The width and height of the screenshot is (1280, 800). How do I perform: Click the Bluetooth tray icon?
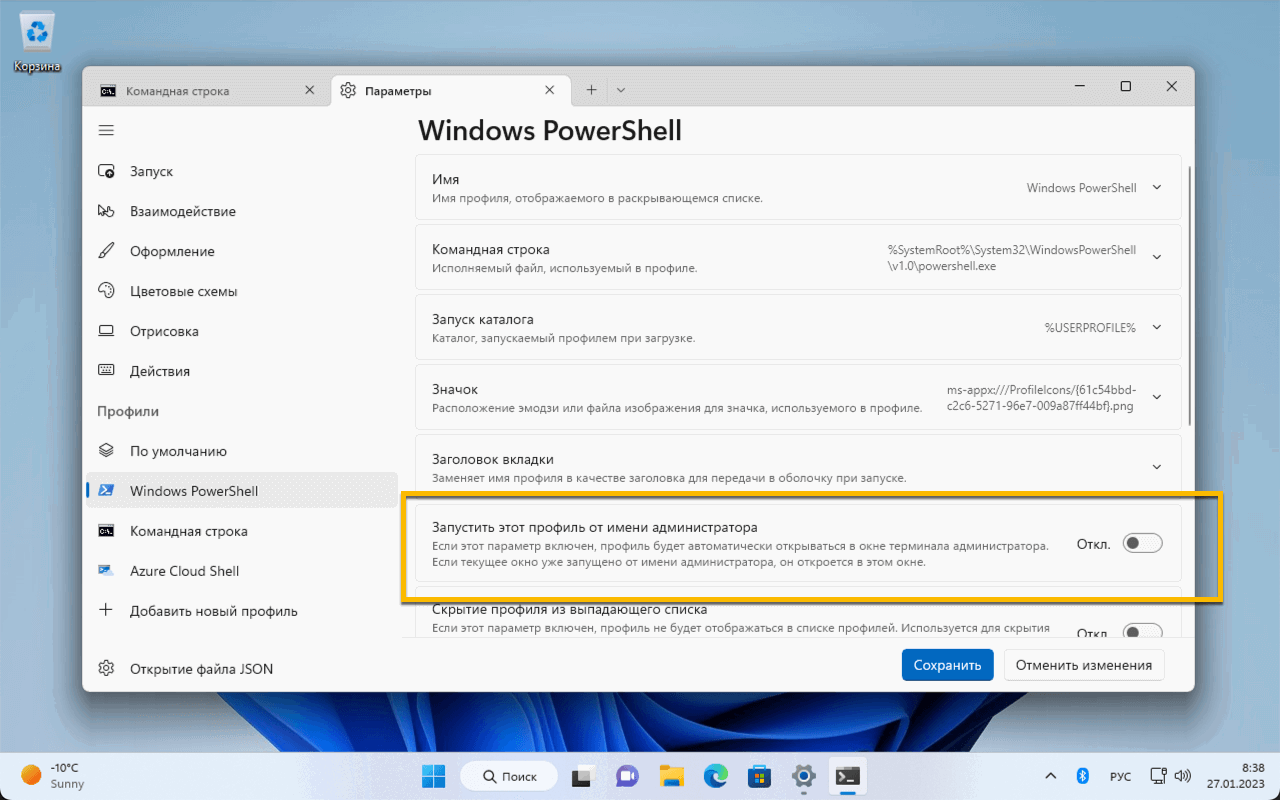tap(1082, 776)
